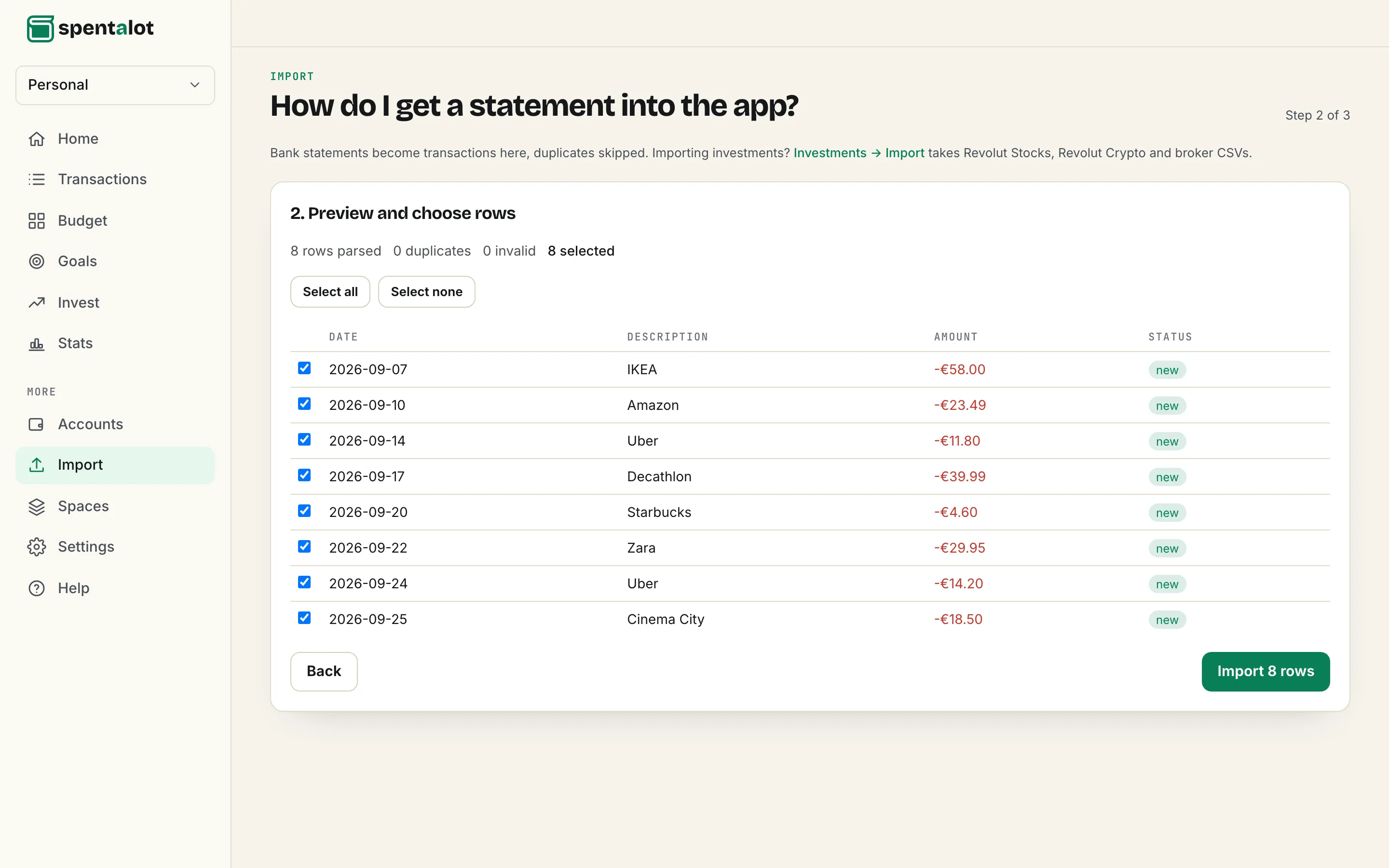The image size is (1389, 868).
Task: Open the Personal space dropdown
Action: [115, 85]
